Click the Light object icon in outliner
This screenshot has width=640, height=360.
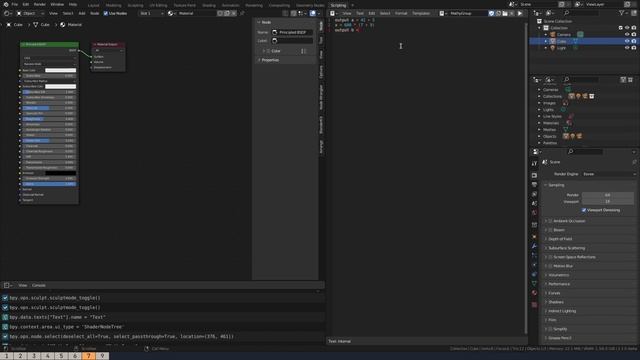(553, 48)
